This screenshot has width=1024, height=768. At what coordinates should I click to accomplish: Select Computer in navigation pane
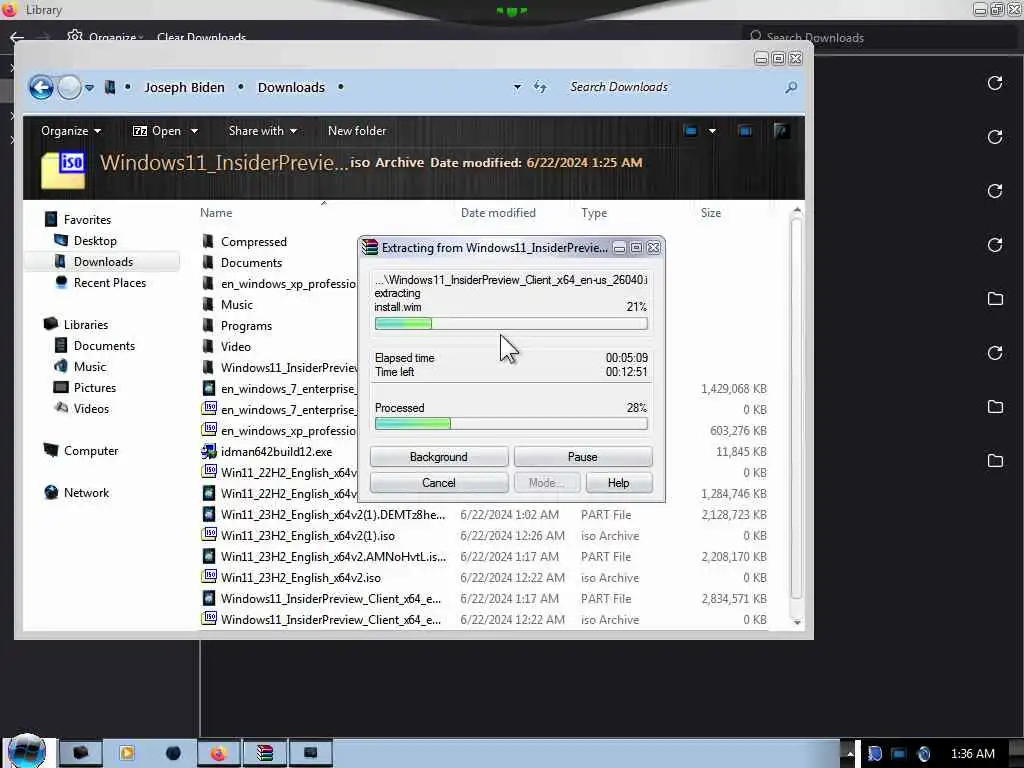[x=91, y=451]
